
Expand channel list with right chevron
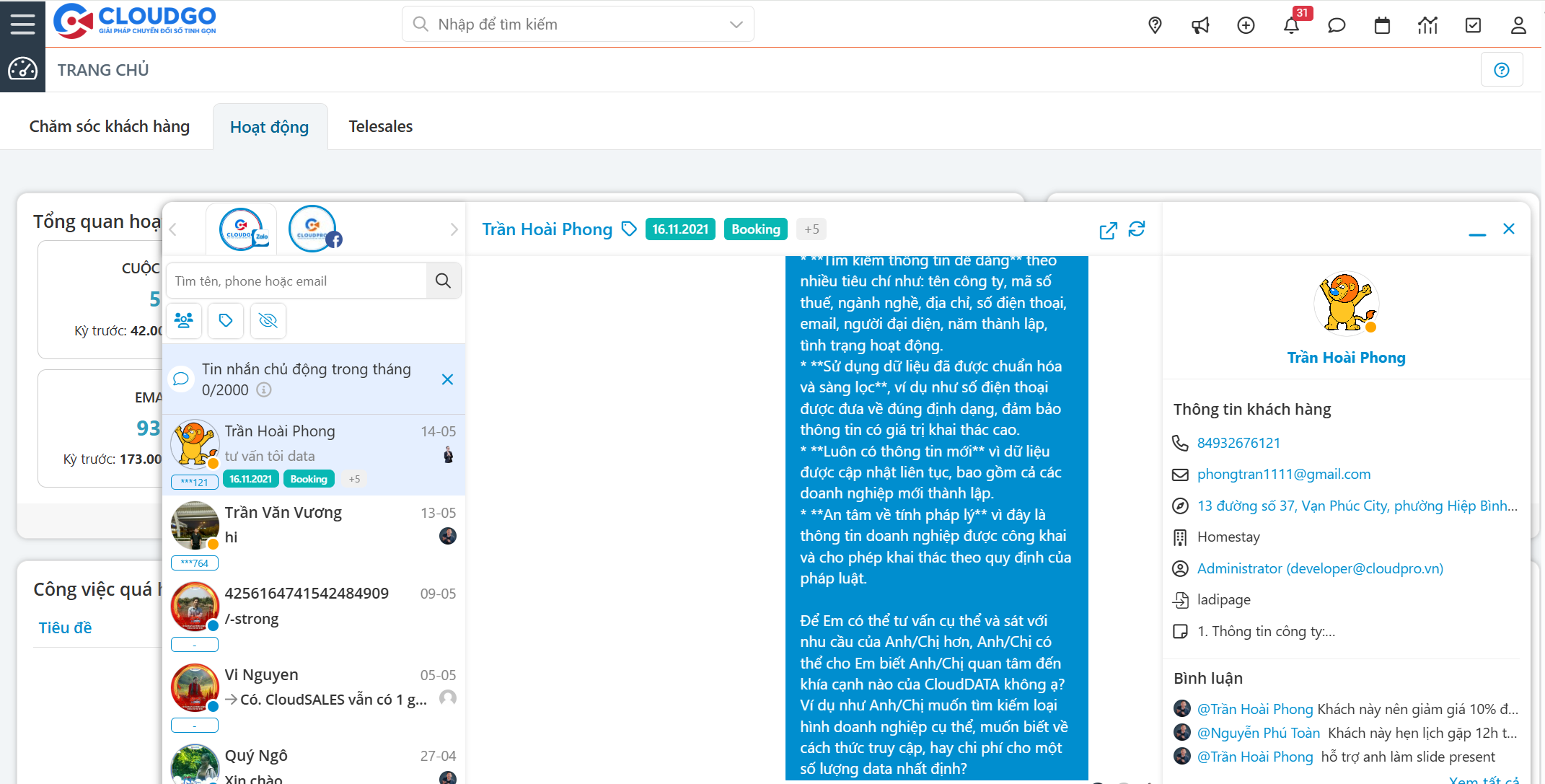(454, 229)
